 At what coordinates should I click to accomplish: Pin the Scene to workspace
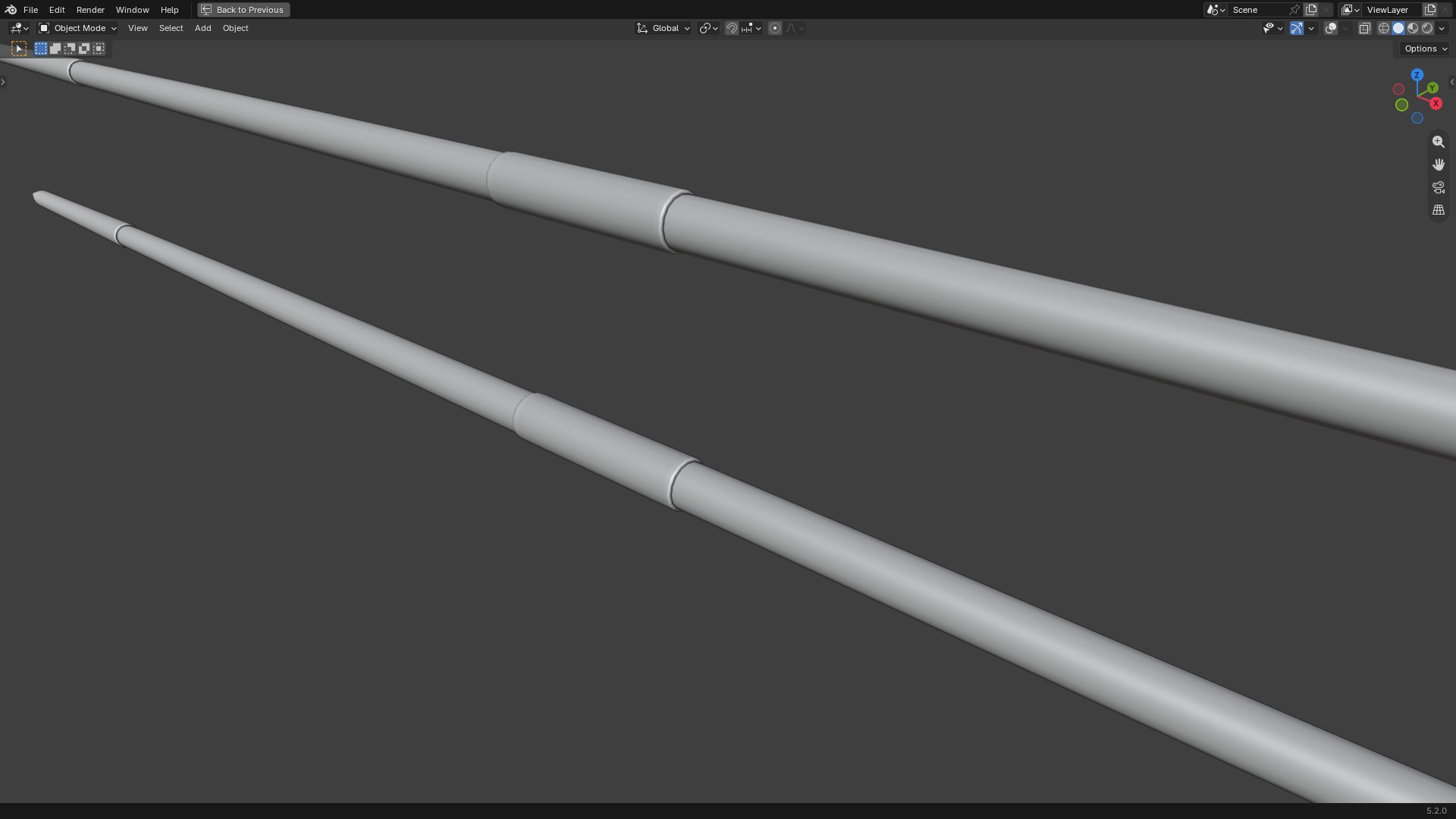pos(1294,10)
